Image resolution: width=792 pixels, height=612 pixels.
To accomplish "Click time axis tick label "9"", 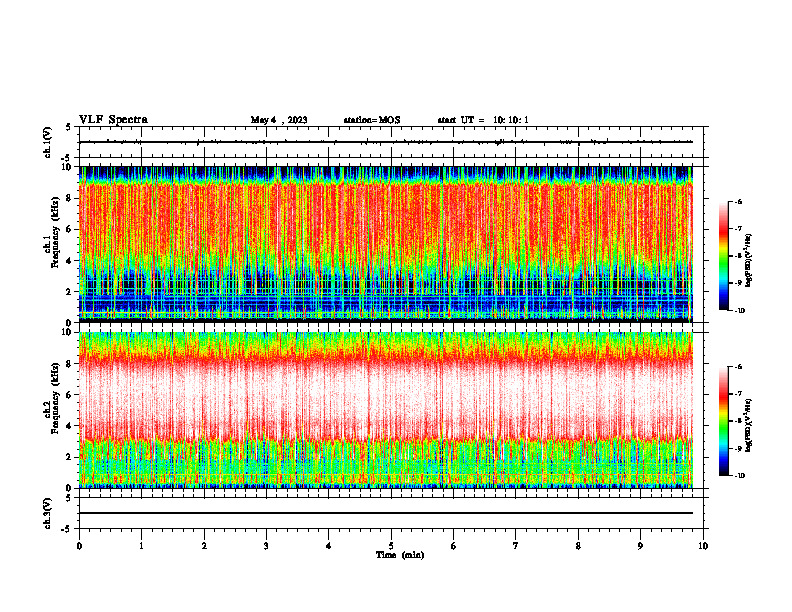I will coord(640,546).
